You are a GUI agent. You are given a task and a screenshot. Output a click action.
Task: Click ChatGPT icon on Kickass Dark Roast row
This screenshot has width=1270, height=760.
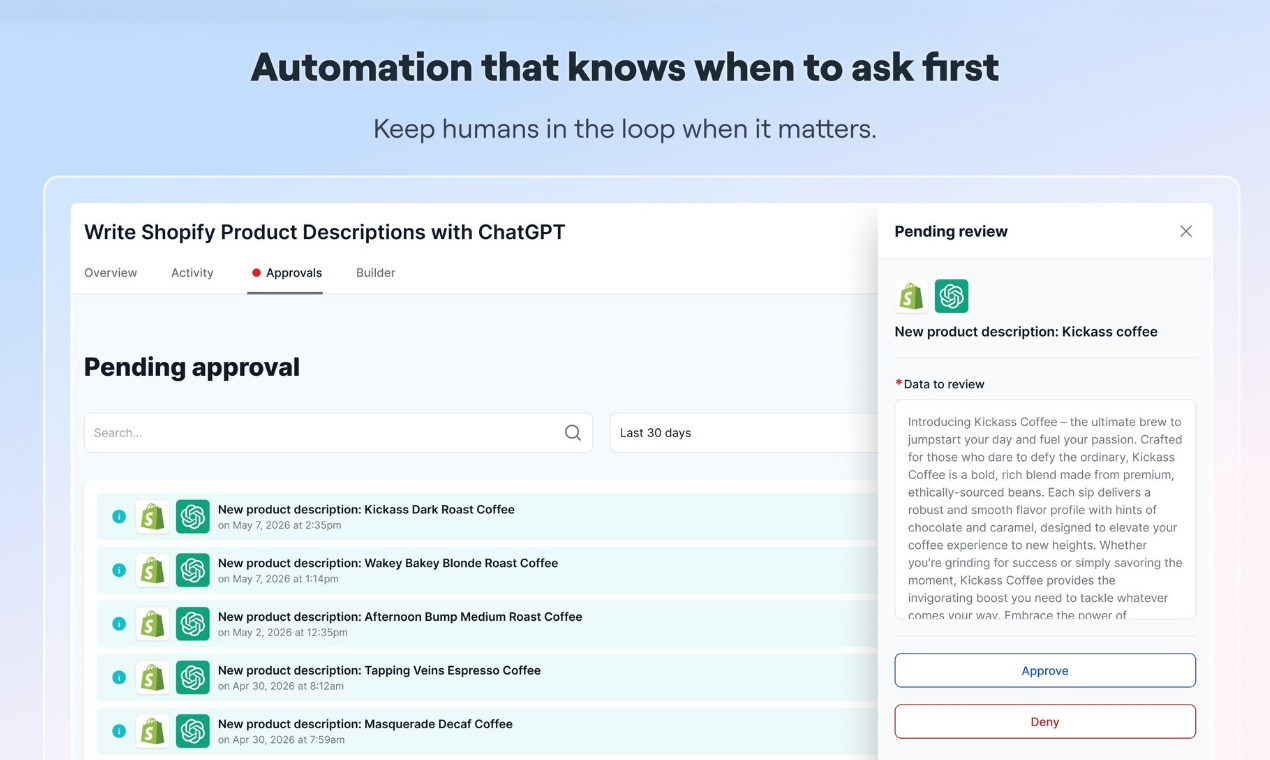click(x=193, y=517)
